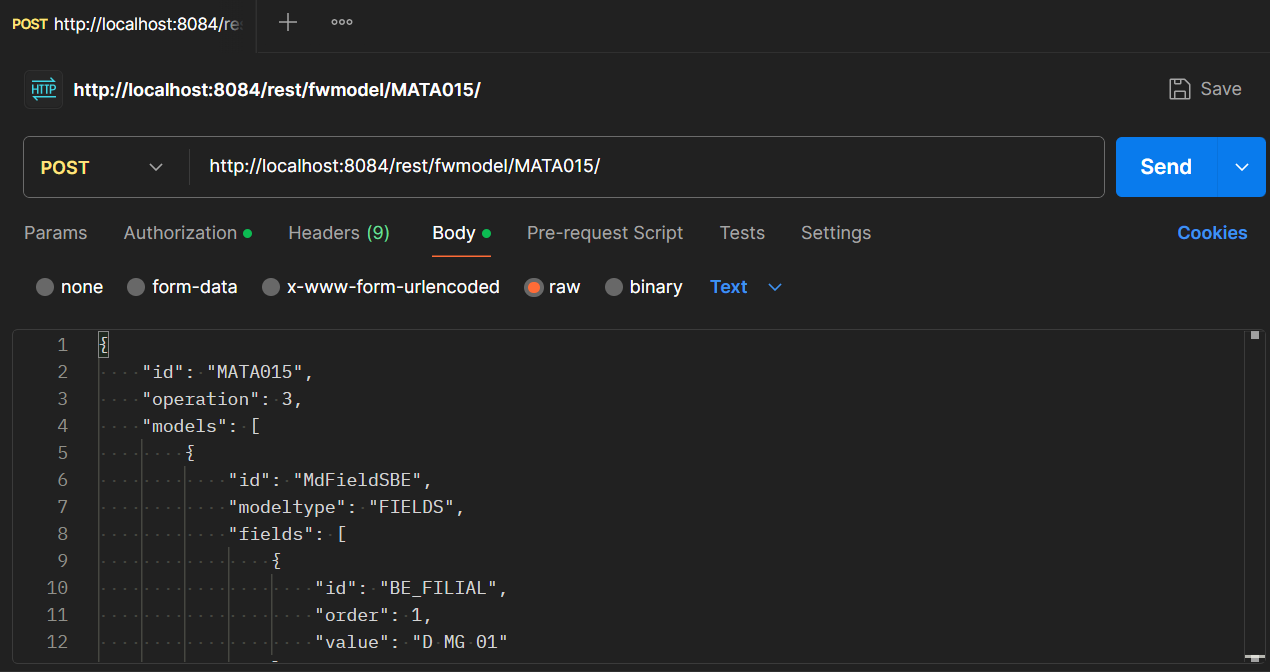1270x672 pixels.
Task: Switch to the Params tab
Action: tap(55, 233)
